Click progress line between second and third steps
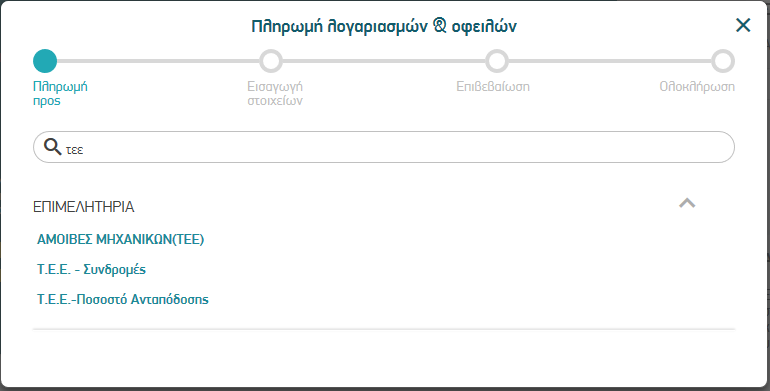Viewport: 770px width, 391px height. click(x=384, y=61)
